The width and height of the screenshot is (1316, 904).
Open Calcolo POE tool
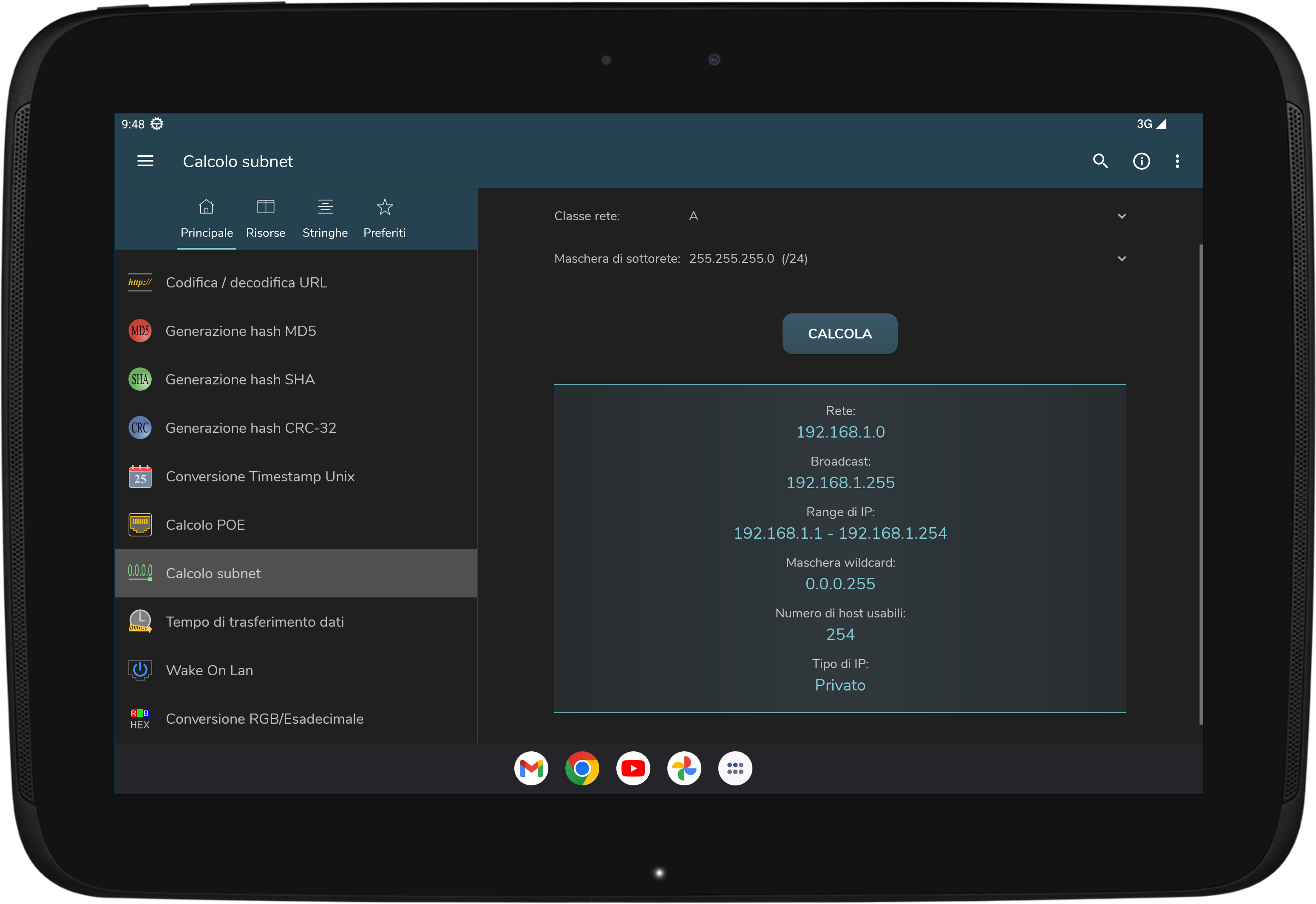pyautogui.click(x=295, y=525)
